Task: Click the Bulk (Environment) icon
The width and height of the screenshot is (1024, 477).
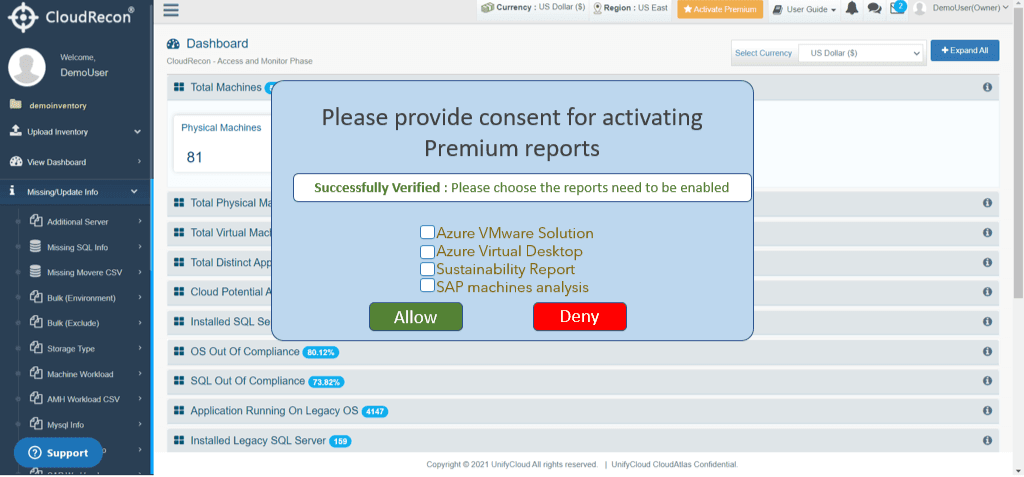Action: click(36, 297)
